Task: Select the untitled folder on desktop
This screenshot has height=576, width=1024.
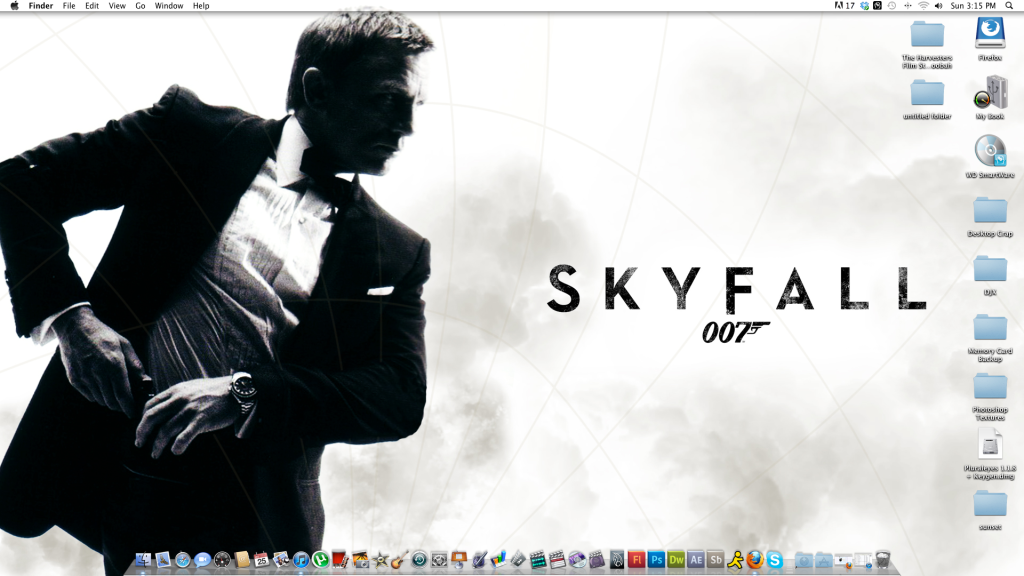Action: 927,93
